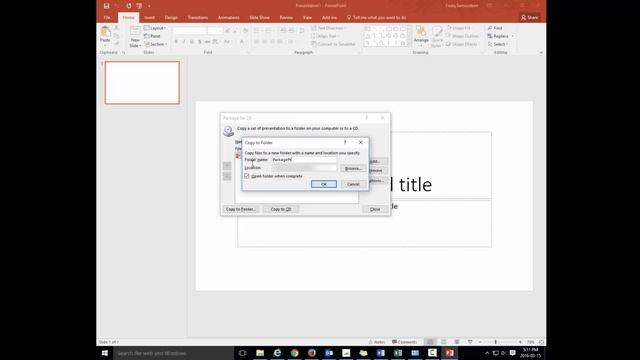This screenshot has width=640, height=360.
Task: Click Find in Editing group
Action: click(x=495, y=28)
